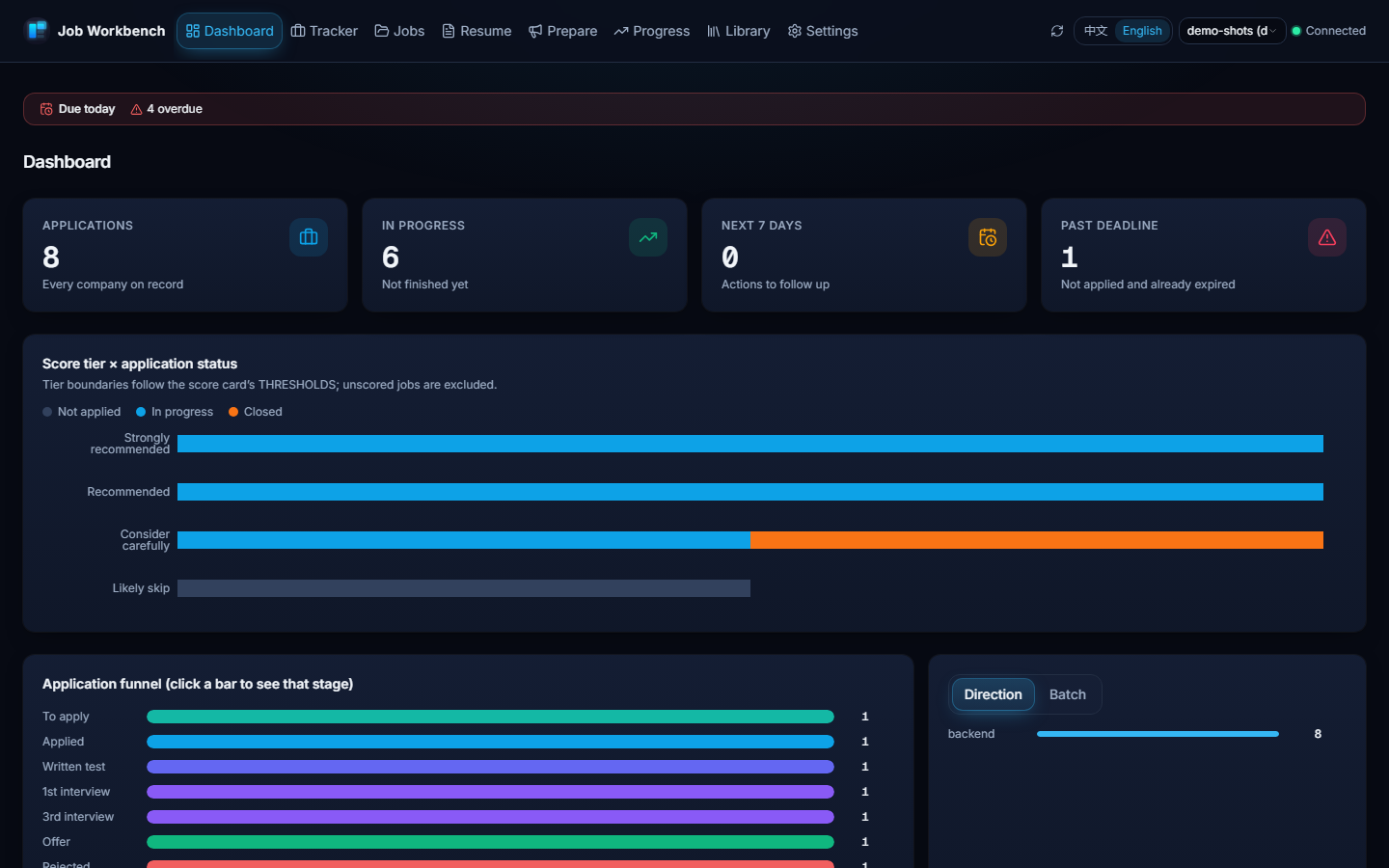Click the briefcase icon on the Applications card
Image resolution: width=1389 pixels, height=868 pixels.
click(x=309, y=237)
